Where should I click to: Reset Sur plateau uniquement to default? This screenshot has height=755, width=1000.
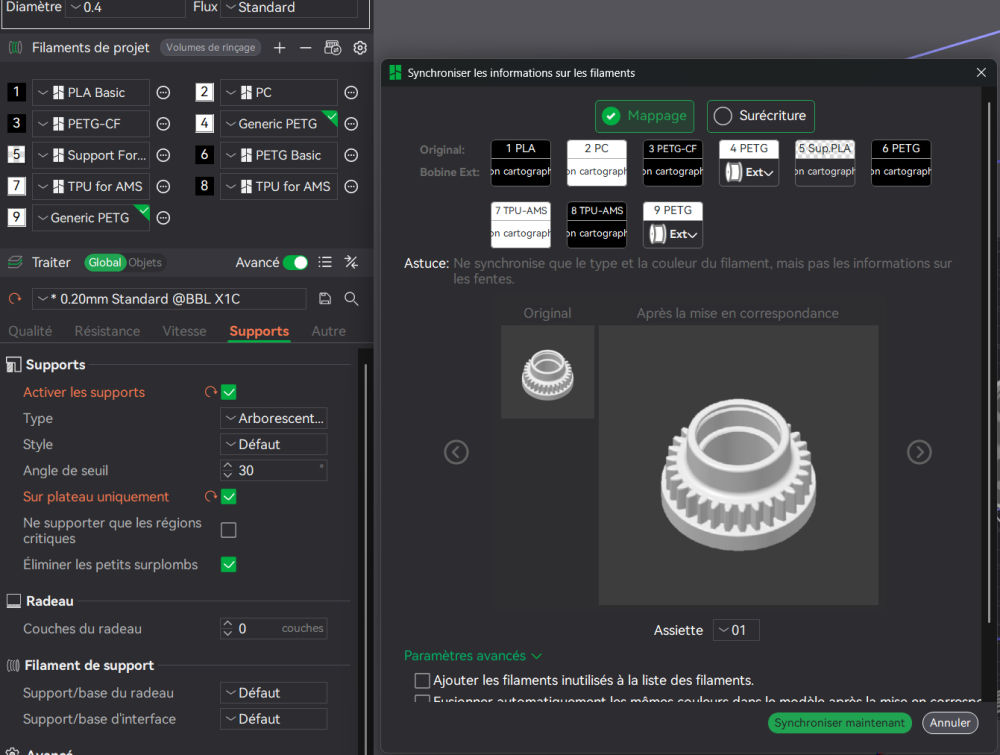click(210, 496)
